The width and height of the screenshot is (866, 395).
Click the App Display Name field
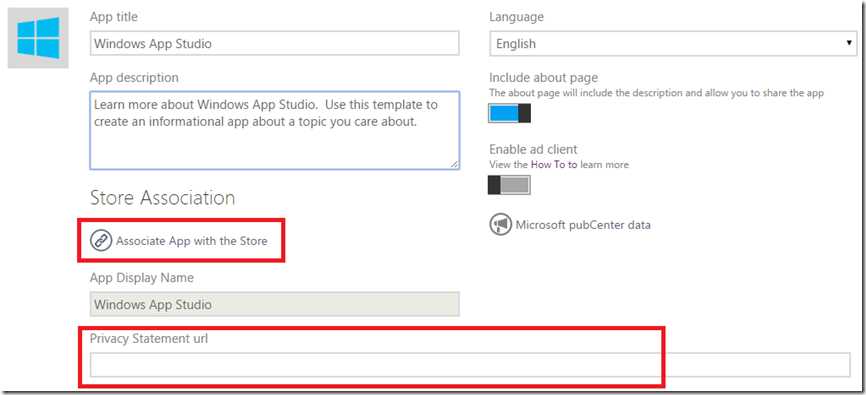click(274, 304)
